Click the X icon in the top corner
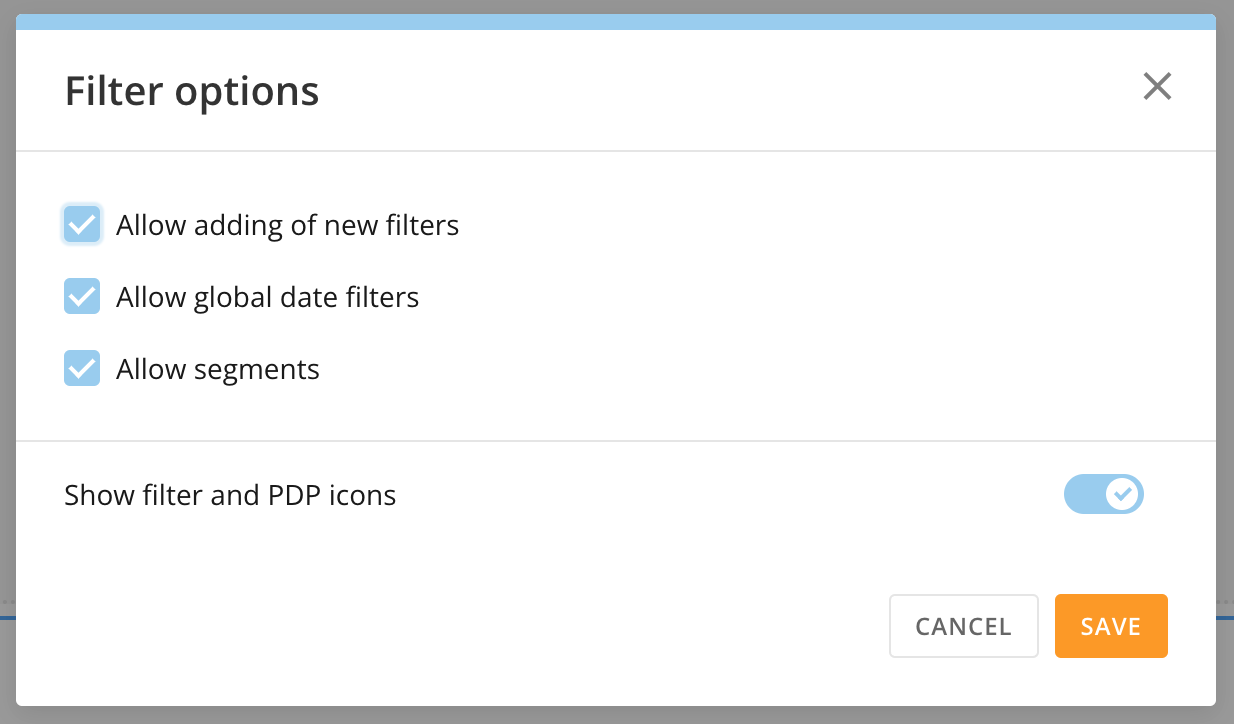Viewport: 1234px width, 724px height. 1157,87
